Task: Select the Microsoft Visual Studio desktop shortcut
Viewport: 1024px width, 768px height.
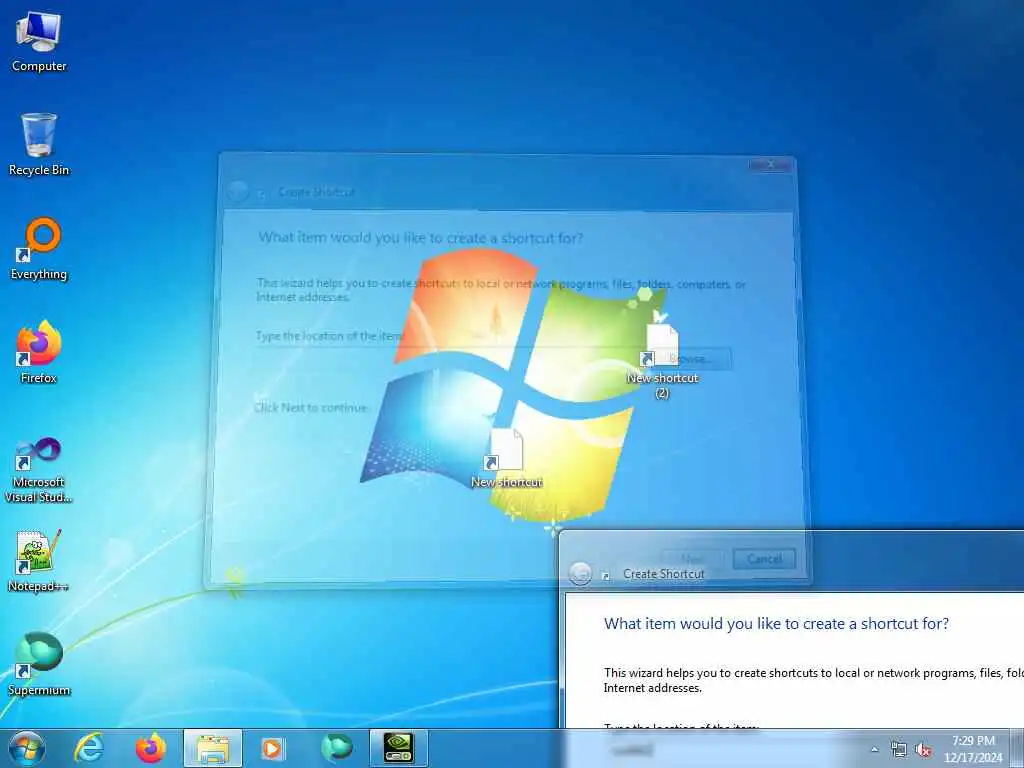Action: pyautogui.click(x=39, y=470)
